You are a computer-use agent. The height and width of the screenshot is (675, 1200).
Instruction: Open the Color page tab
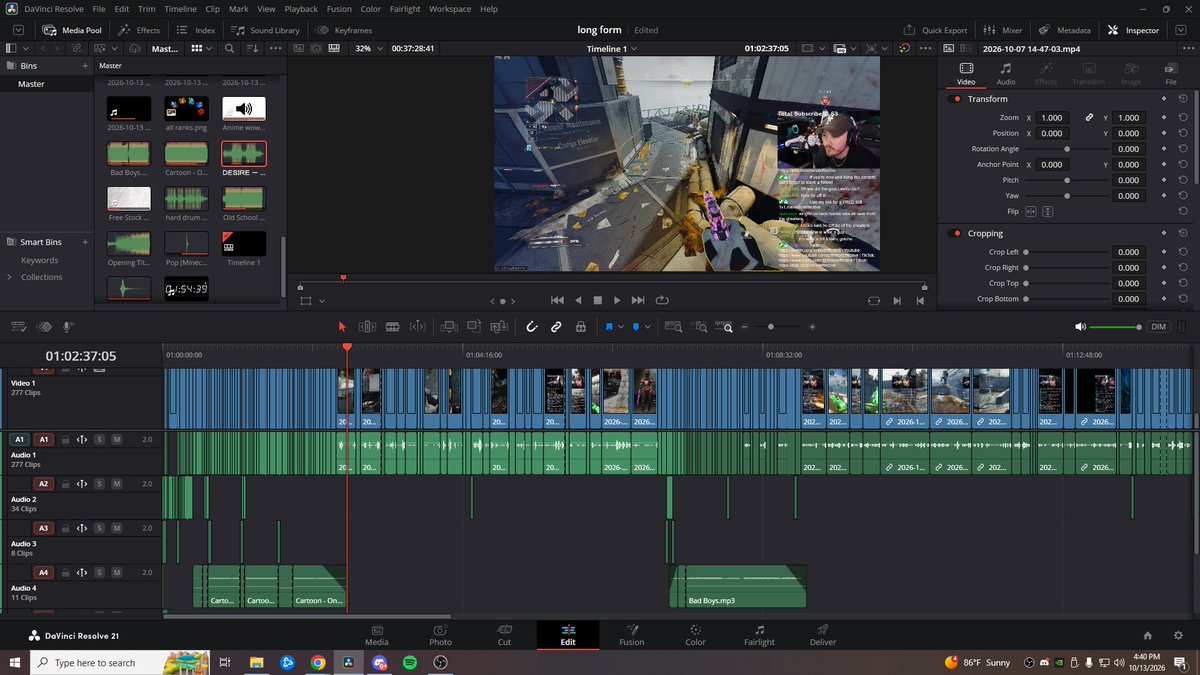click(x=695, y=635)
